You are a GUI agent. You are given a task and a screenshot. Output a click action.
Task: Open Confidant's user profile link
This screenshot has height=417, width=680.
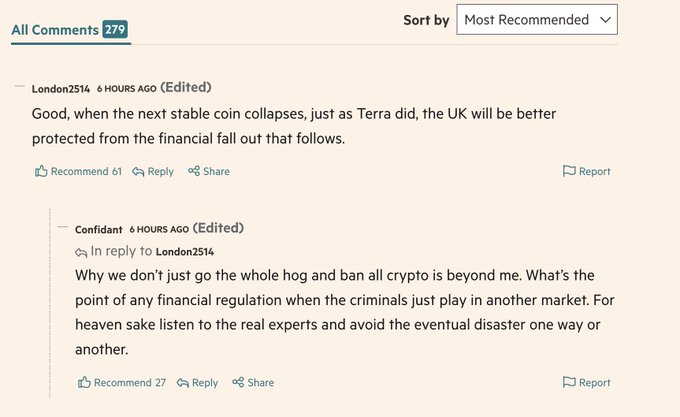tap(98, 229)
